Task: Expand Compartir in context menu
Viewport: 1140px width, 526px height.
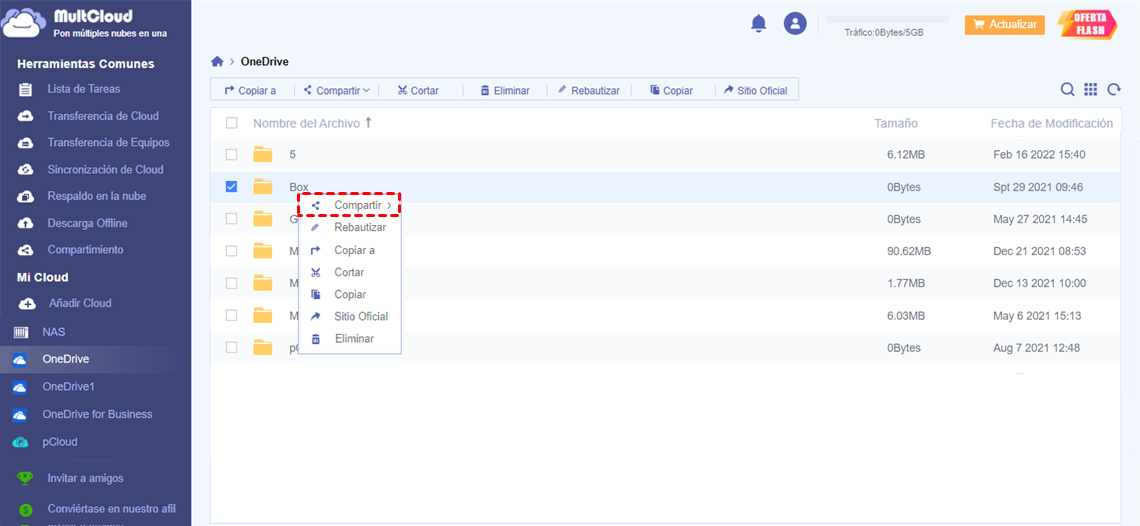Action: pos(350,206)
